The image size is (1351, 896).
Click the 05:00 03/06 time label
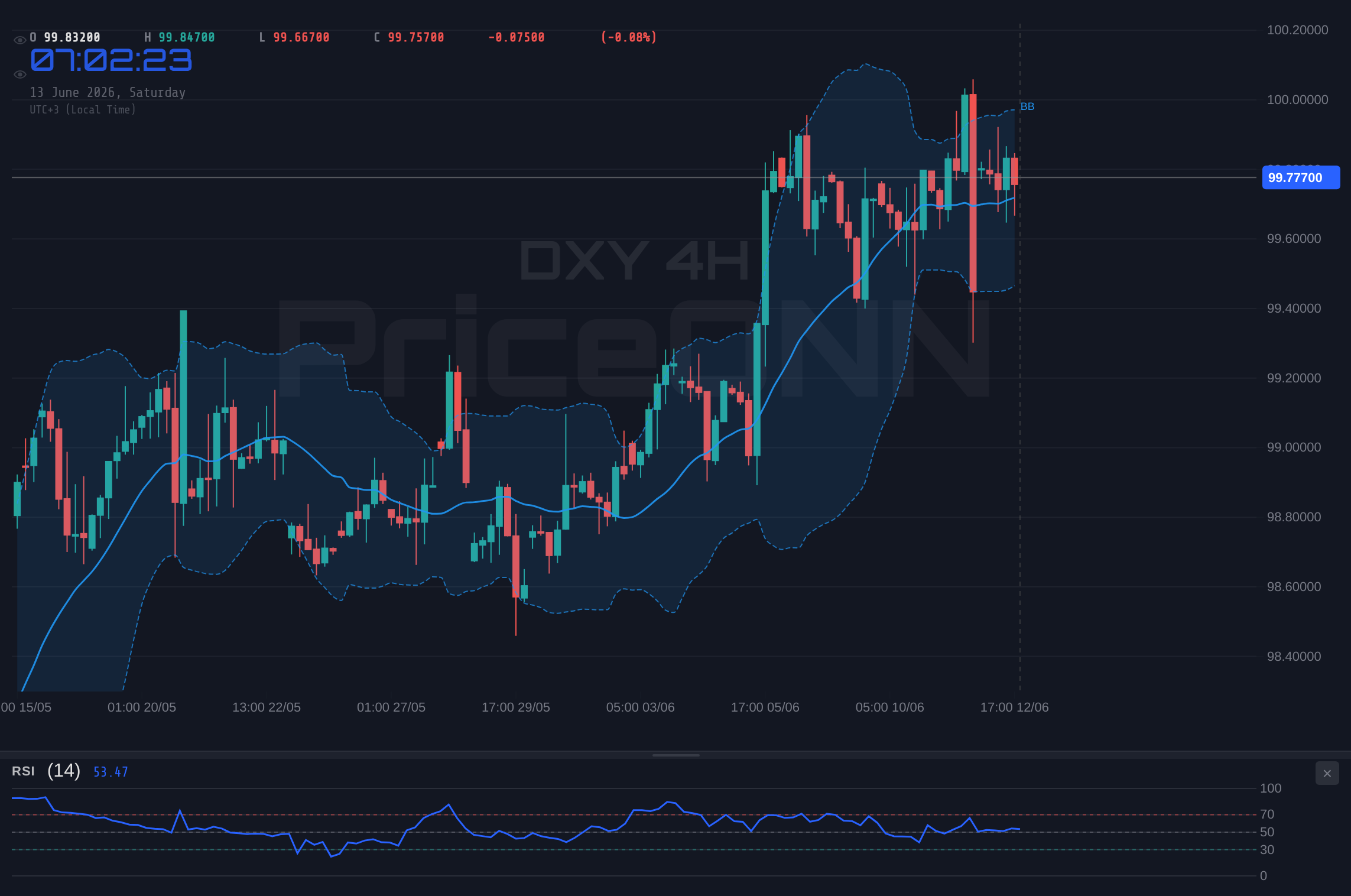pos(641,707)
